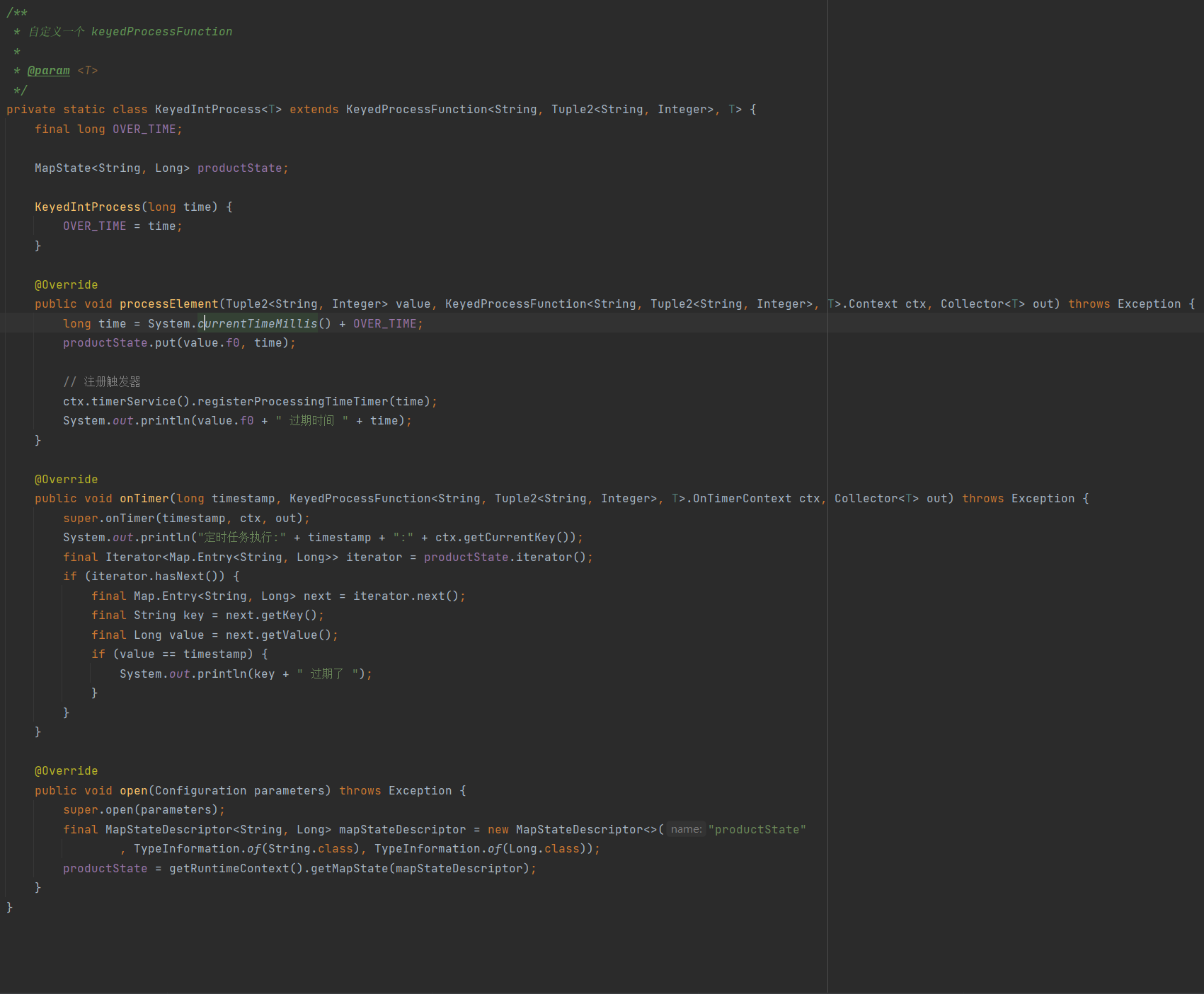Image resolution: width=1204 pixels, height=994 pixels.
Task: Click the @Override annotation above onTimer
Action: coord(67,480)
